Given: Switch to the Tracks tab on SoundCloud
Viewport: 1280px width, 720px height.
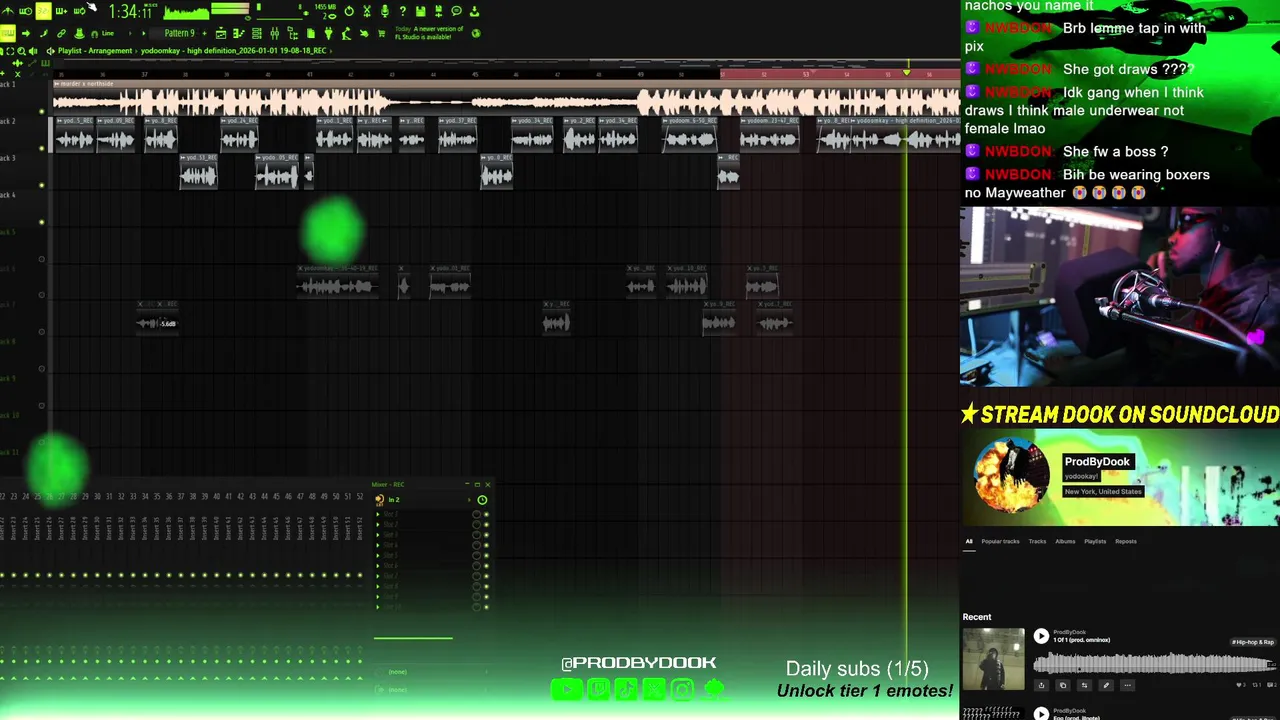Looking at the screenshot, I should coord(1037,541).
